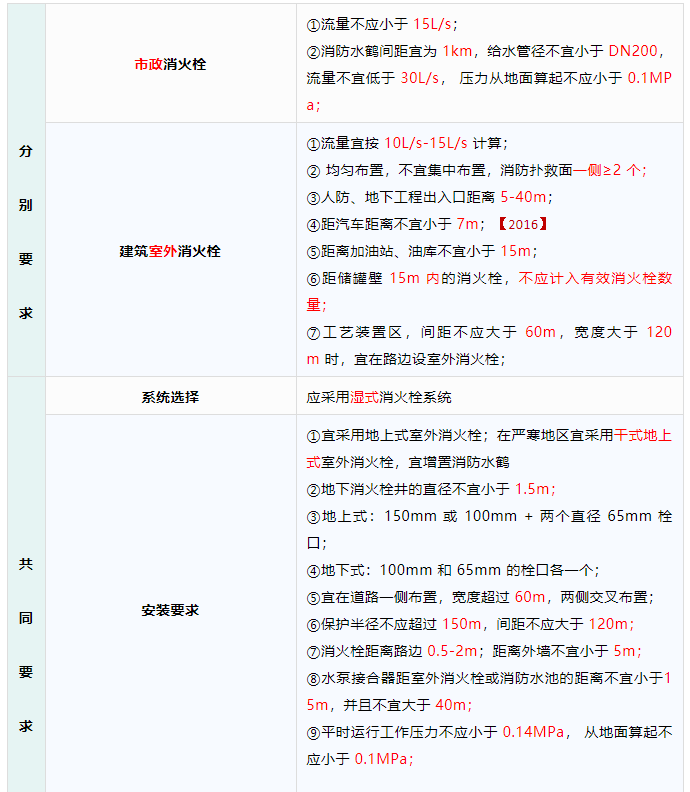
Task: Click the red 10L/s-15L/s flow range
Action: (x=425, y=143)
